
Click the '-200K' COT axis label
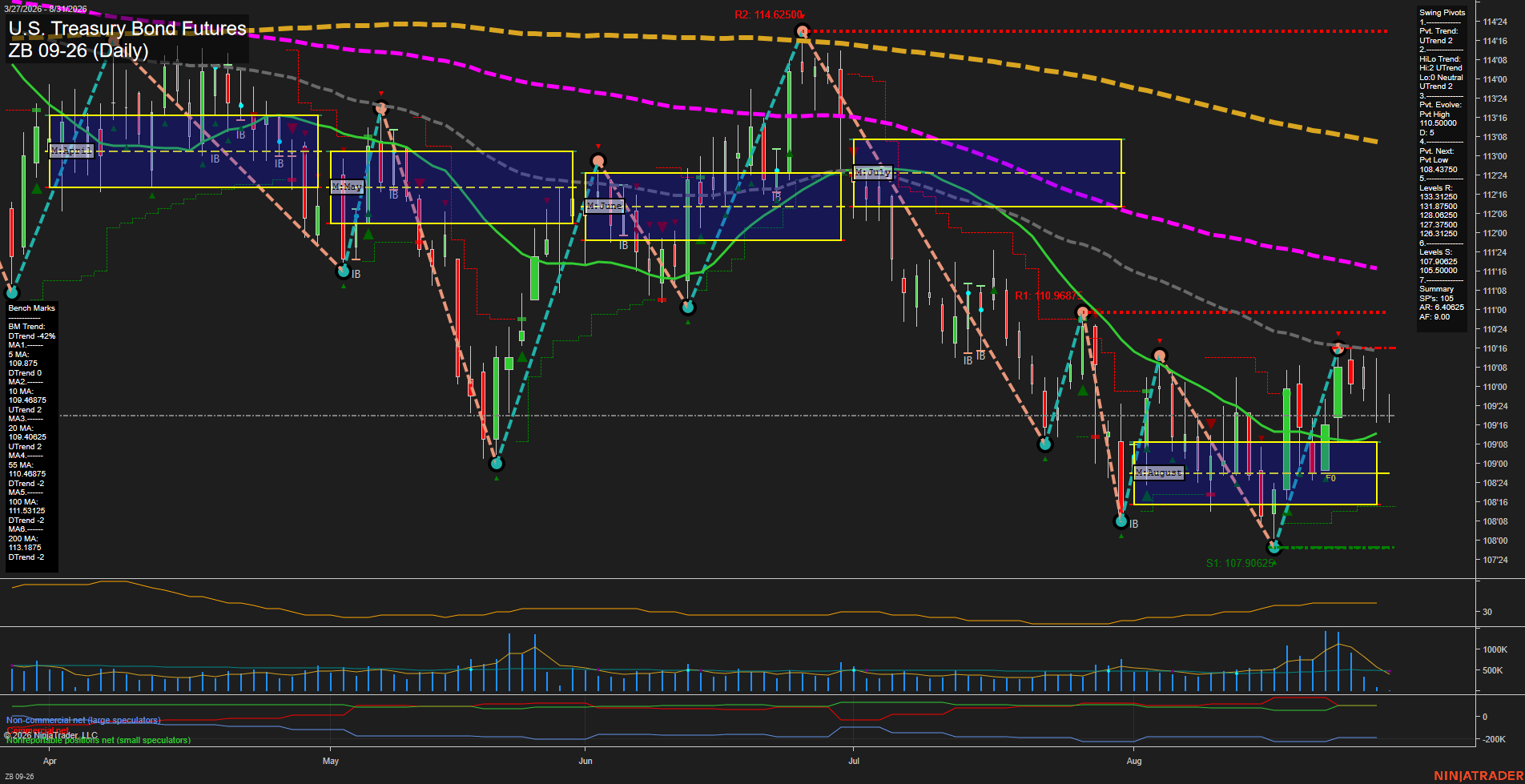(1495, 740)
